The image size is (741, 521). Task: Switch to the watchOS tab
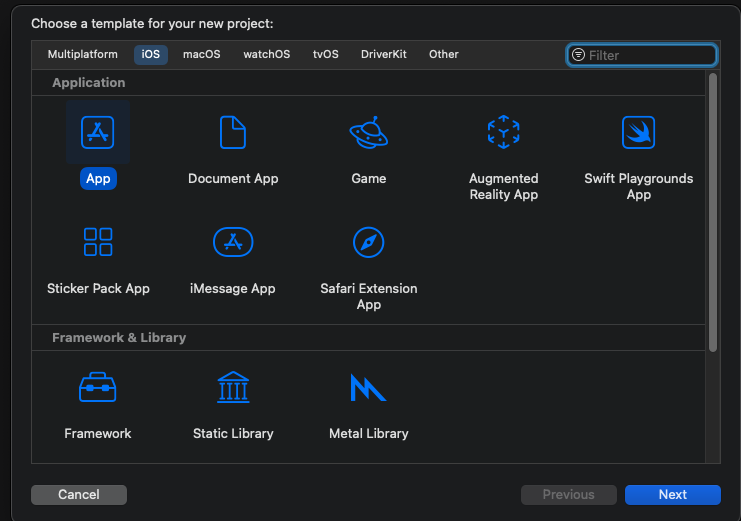click(x=267, y=54)
